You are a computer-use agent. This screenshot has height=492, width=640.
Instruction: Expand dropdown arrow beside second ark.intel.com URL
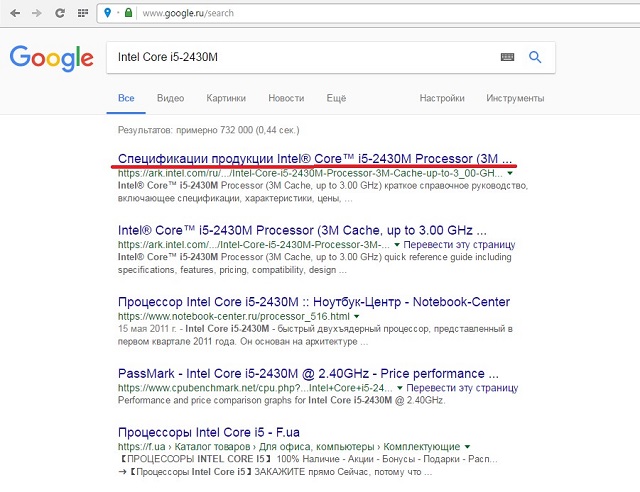point(397,245)
